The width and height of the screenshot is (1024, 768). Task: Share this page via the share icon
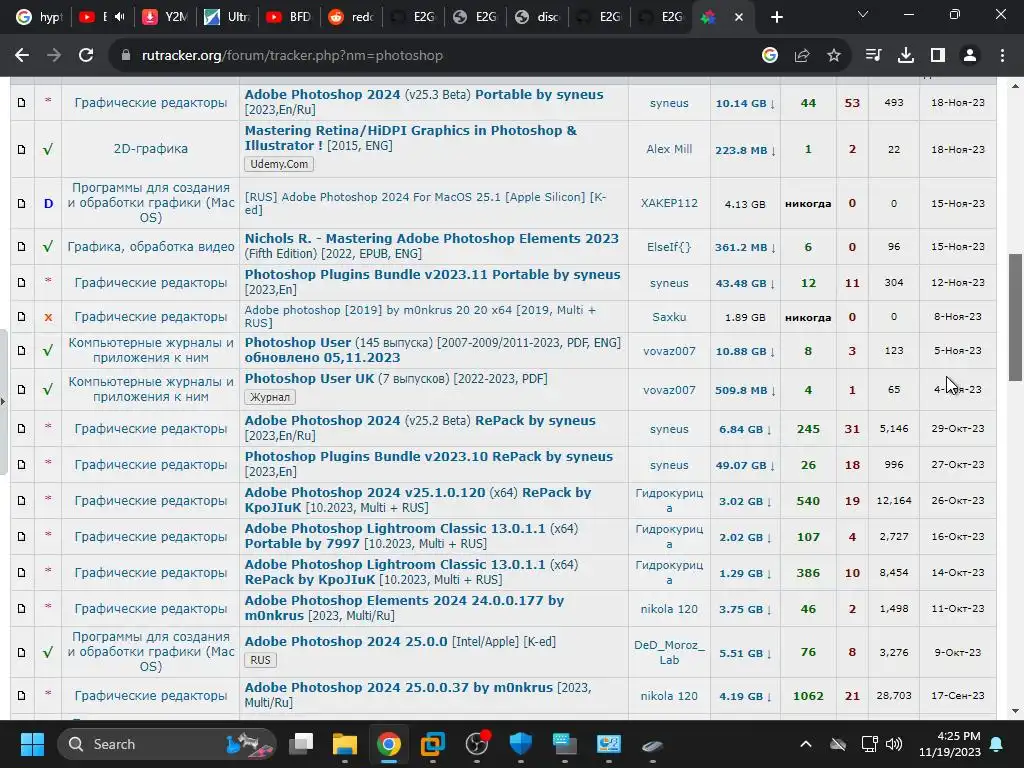click(802, 56)
